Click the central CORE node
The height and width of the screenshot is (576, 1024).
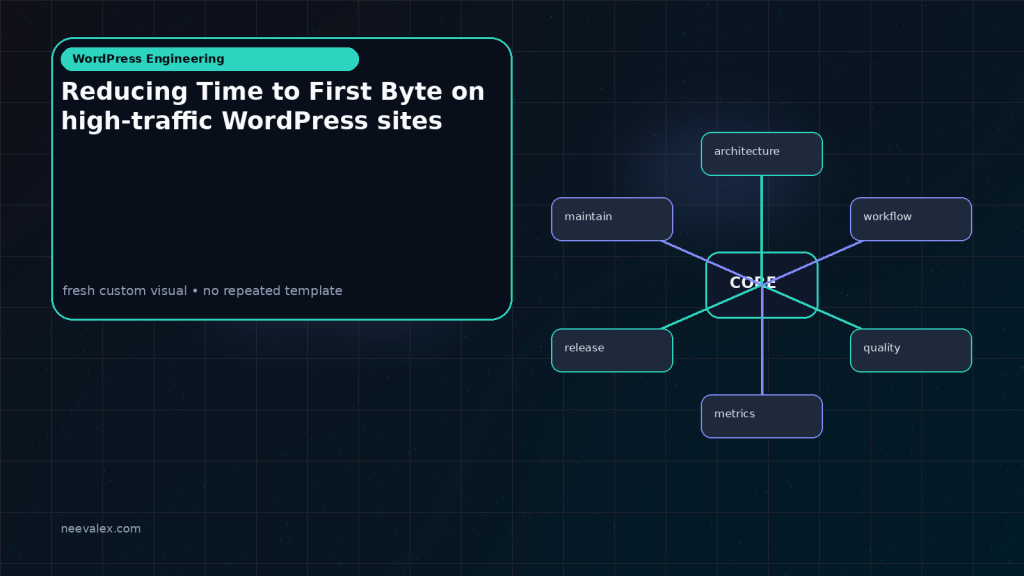[761, 285]
